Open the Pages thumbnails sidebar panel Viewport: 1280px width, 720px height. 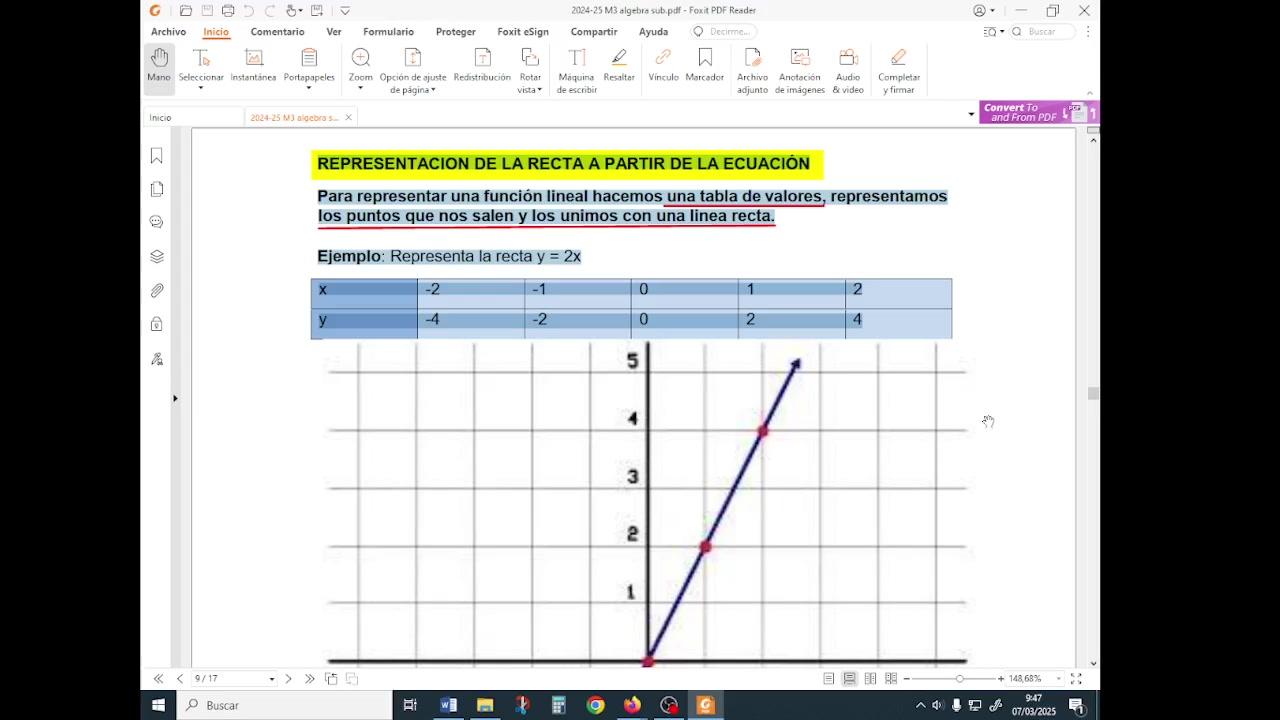tap(157, 189)
